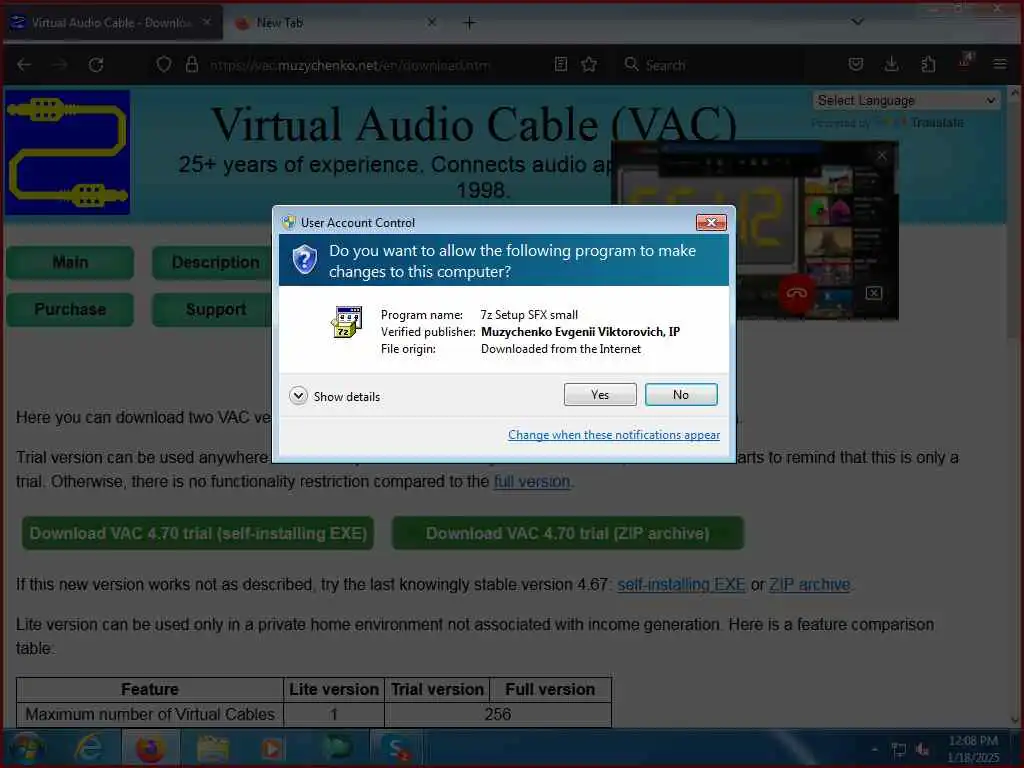Viewport: 1024px width, 768px height.
Task: Click the red toolbar extension icon
Action: [x=965, y=61]
